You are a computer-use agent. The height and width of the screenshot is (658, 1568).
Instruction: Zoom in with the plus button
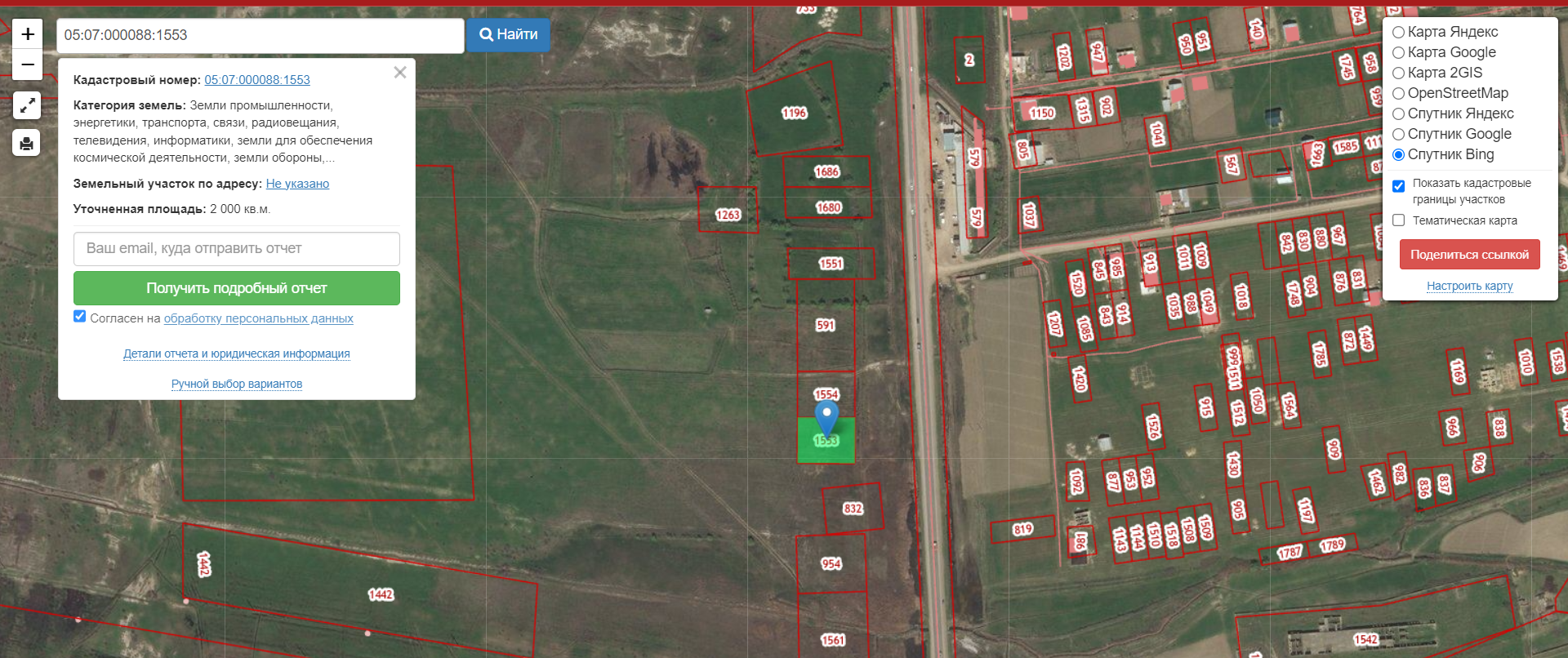click(27, 33)
